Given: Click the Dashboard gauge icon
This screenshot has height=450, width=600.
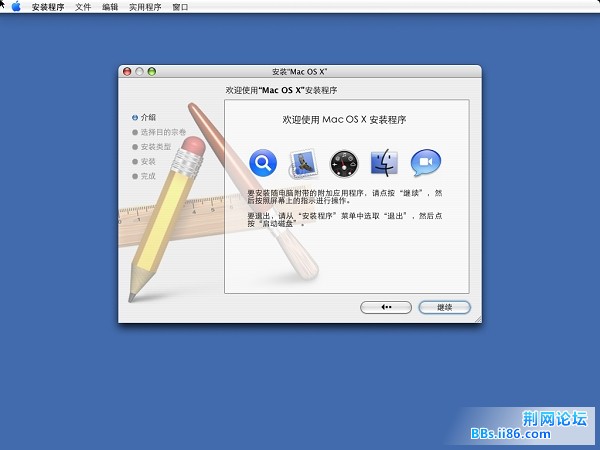Looking at the screenshot, I should [x=344, y=164].
